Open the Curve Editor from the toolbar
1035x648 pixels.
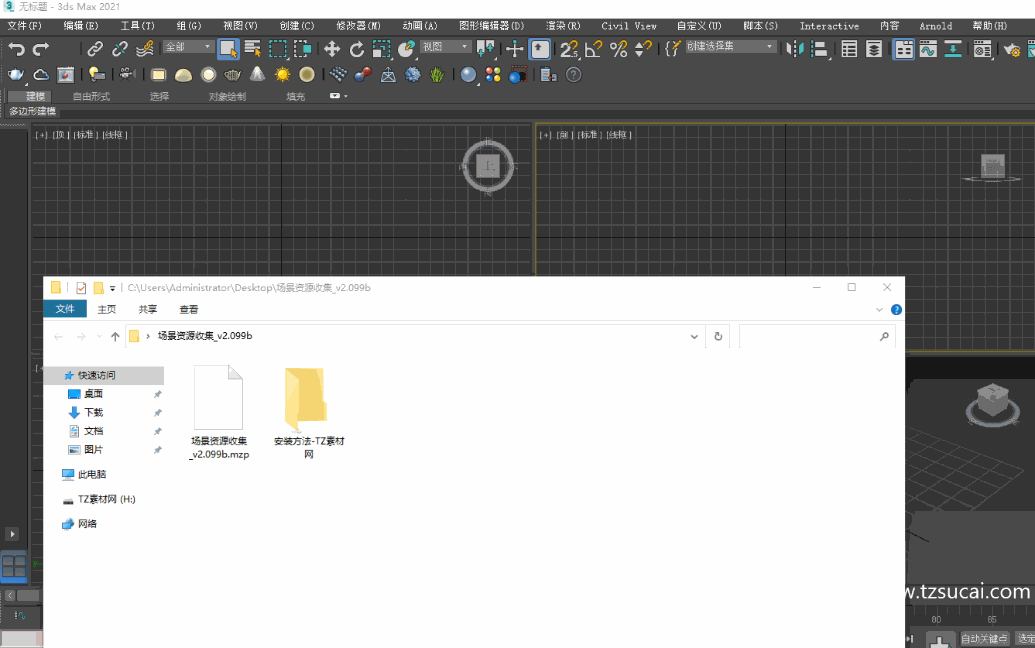(928, 48)
